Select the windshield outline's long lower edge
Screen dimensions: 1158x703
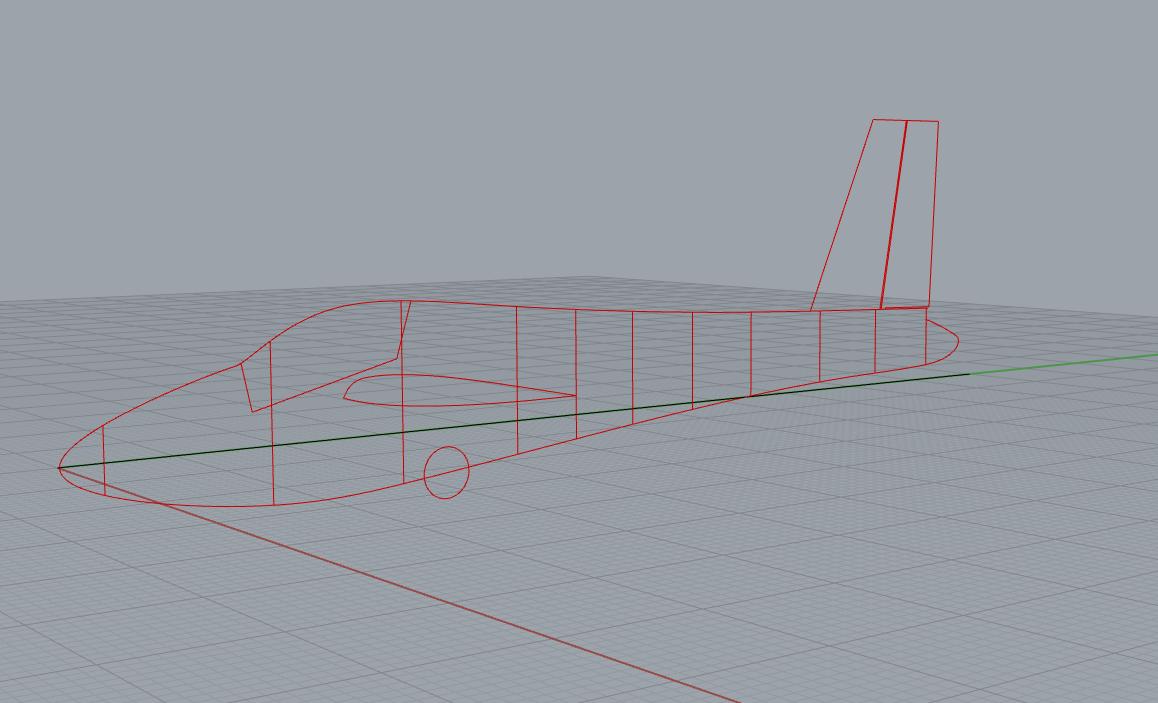325,385
